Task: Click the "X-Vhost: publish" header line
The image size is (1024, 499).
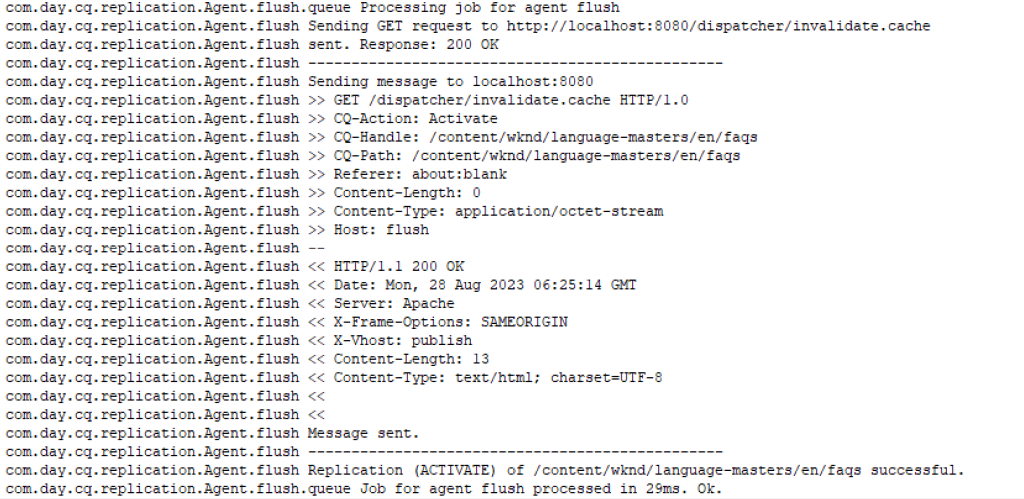Action: click(403, 341)
